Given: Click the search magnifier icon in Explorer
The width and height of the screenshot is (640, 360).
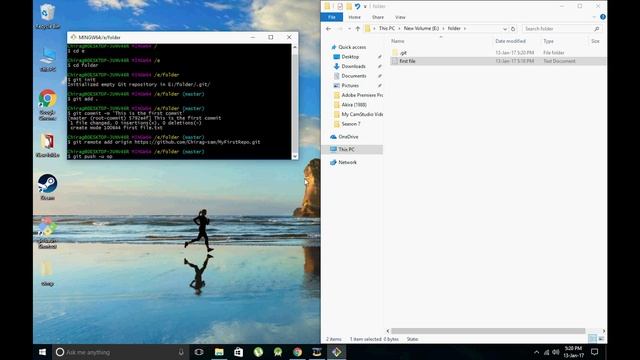Looking at the screenshot, I should [596, 29].
